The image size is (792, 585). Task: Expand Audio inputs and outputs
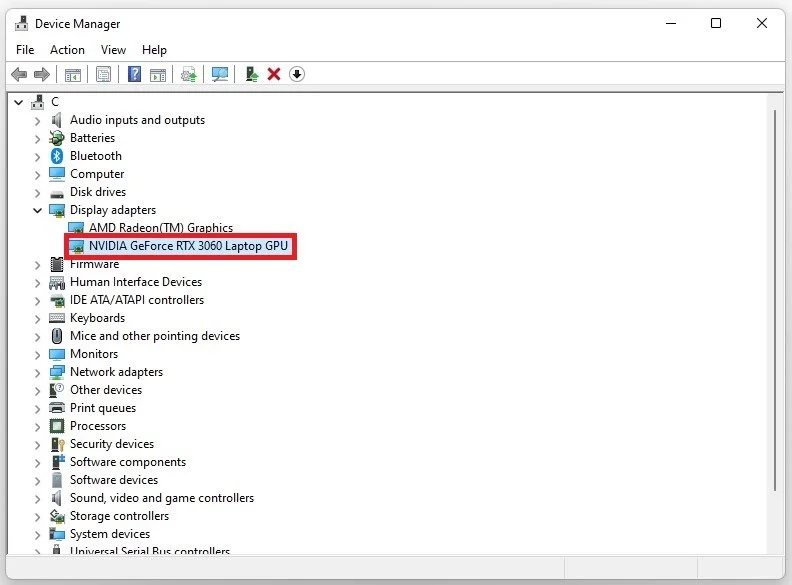37,121
